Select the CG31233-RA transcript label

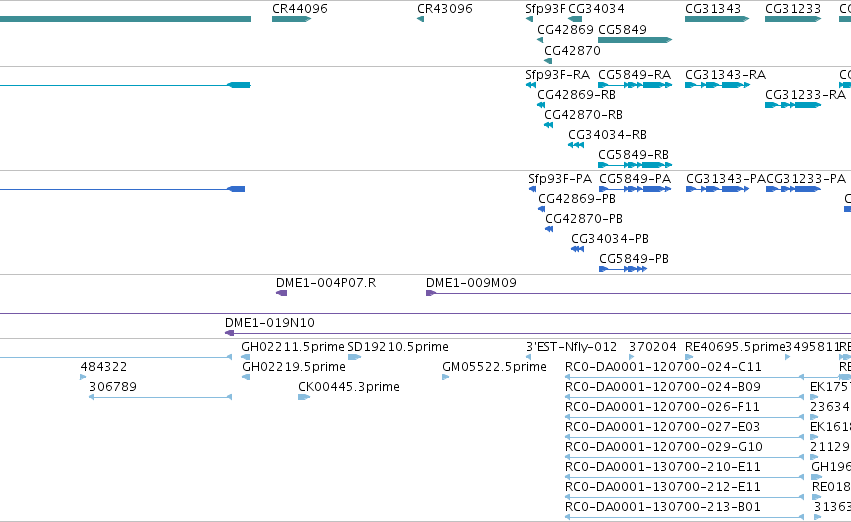coord(805,94)
